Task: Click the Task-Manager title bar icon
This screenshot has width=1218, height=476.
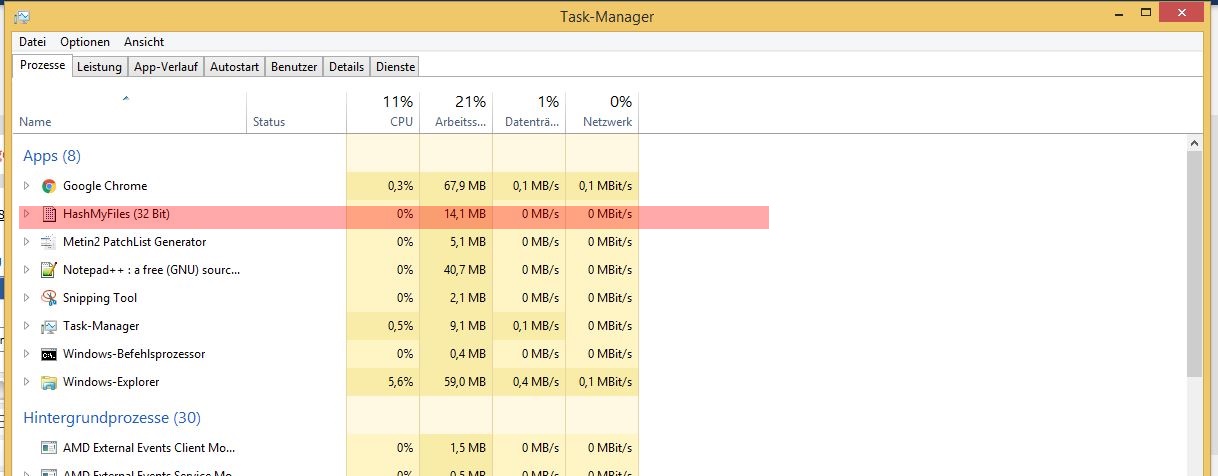Action: [22, 17]
